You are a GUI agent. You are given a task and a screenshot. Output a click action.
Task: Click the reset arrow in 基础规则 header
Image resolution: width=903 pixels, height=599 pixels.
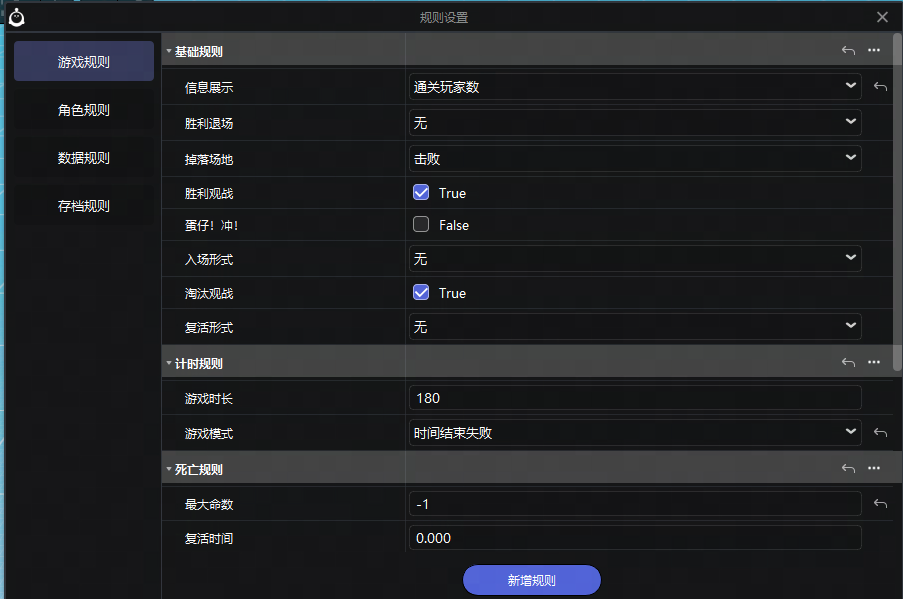pyautogui.click(x=848, y=51)
